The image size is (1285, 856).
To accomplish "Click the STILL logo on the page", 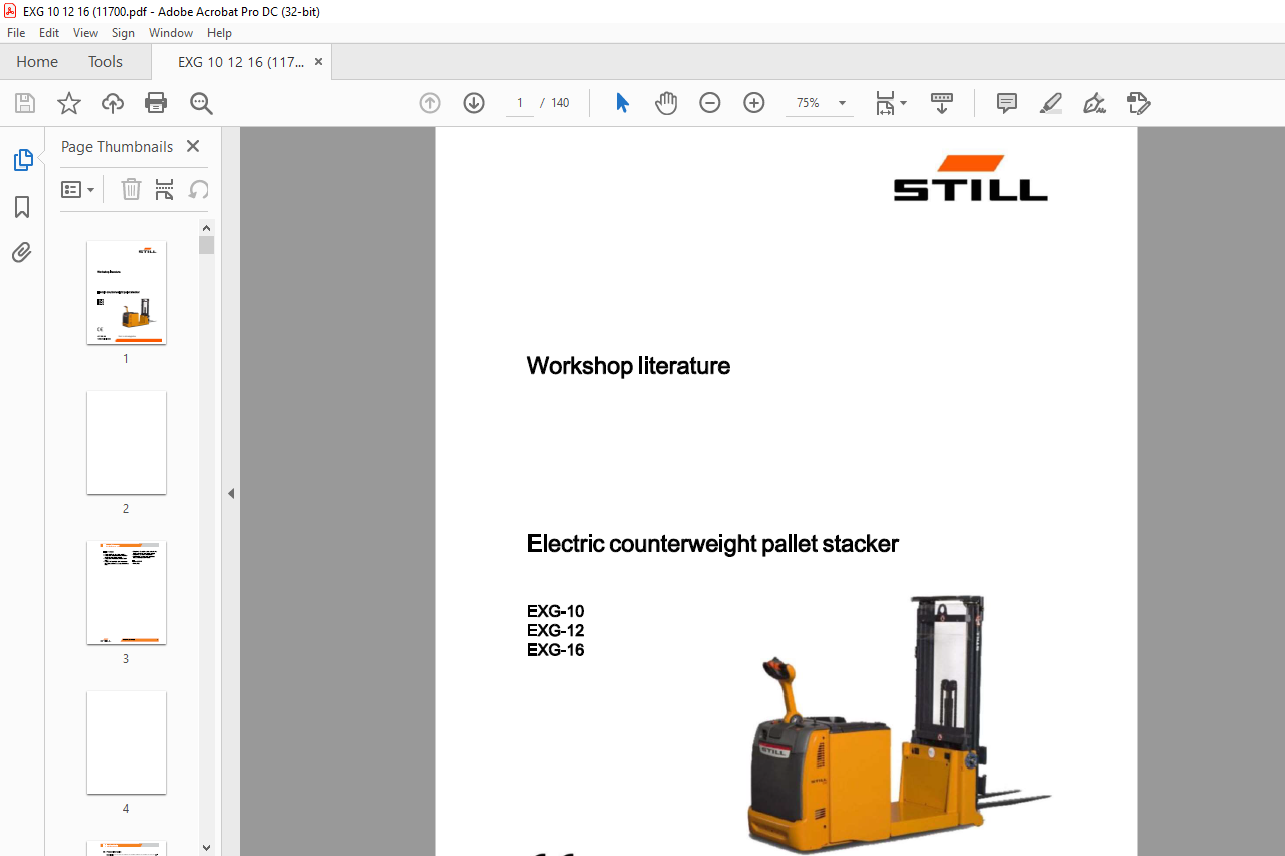I will pyautogui.click(x=970, y=178).
